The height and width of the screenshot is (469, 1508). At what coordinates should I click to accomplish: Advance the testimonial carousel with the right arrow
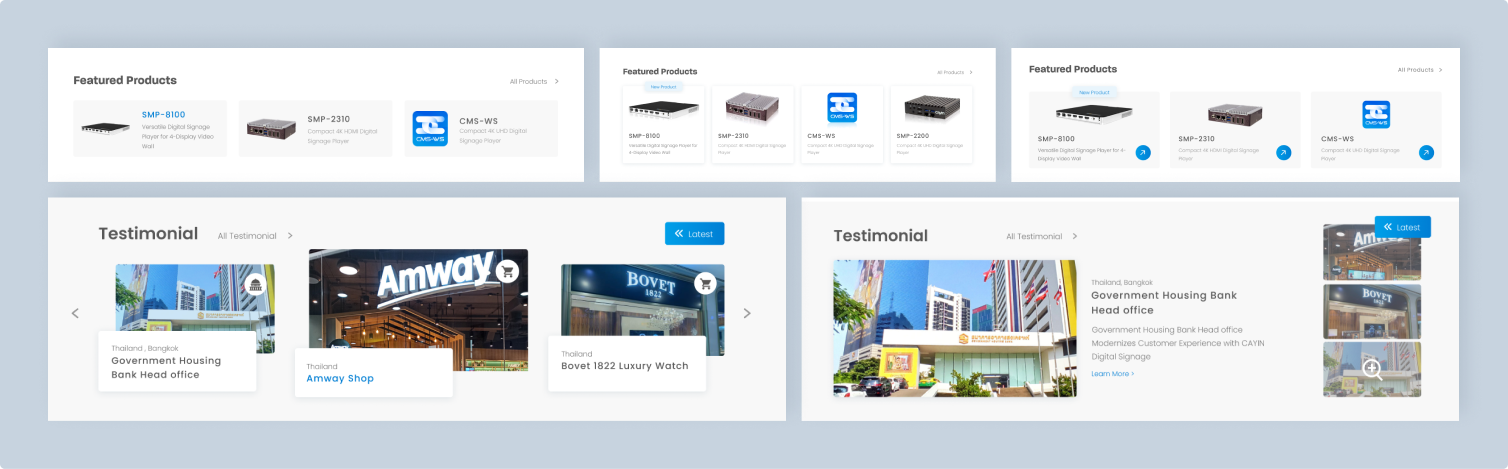[747, 313]
